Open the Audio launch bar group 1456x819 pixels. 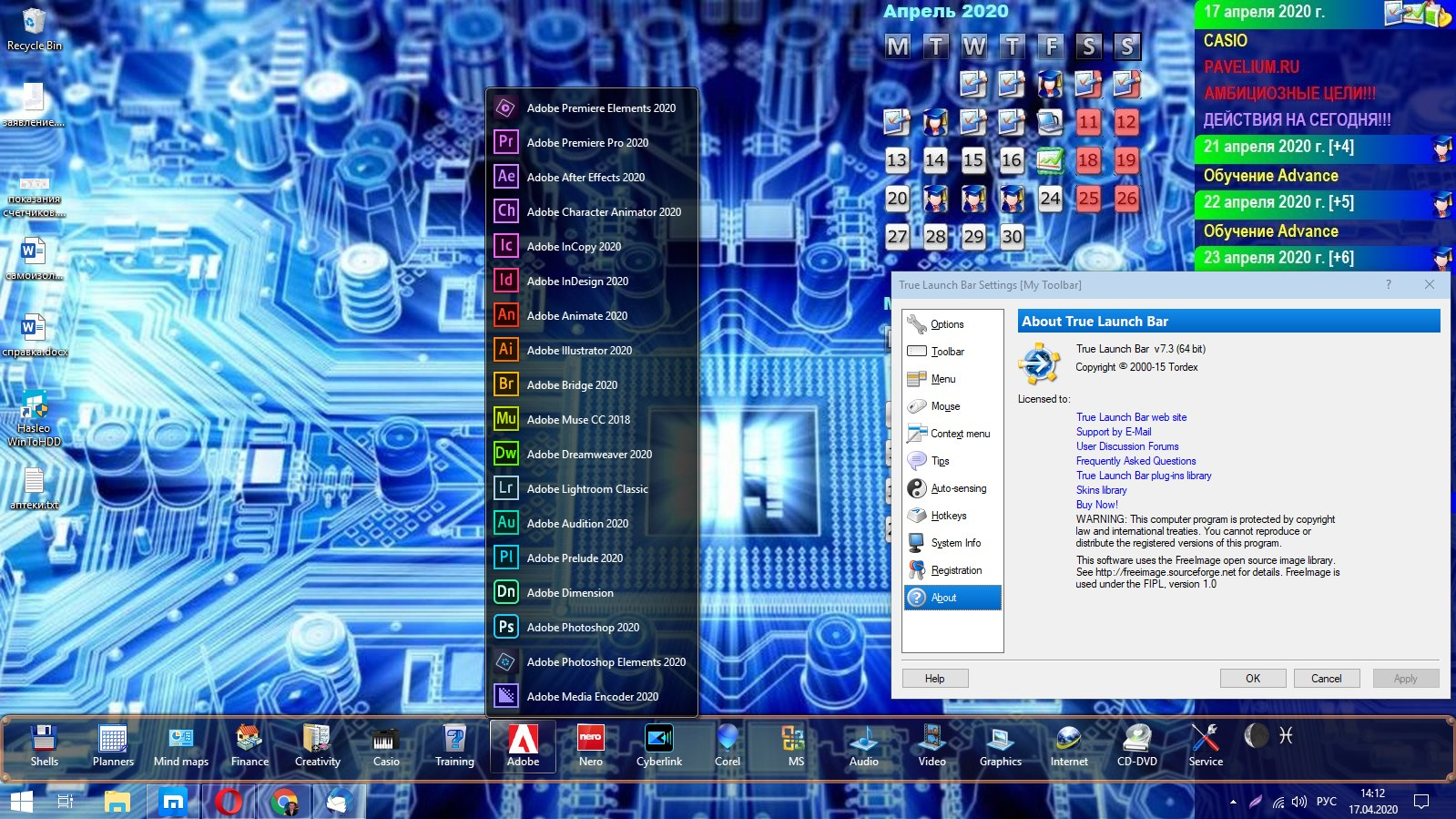[864, 746]
